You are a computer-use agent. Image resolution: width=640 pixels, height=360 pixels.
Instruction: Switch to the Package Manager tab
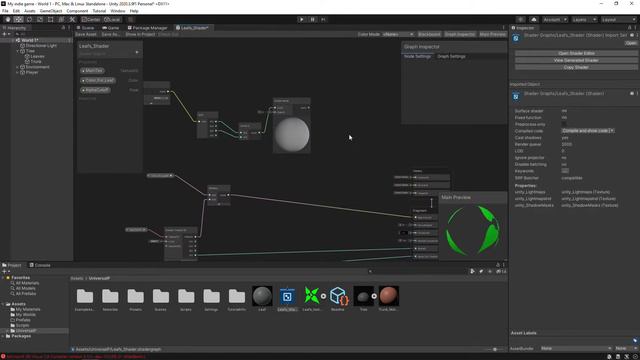[147, 28]
